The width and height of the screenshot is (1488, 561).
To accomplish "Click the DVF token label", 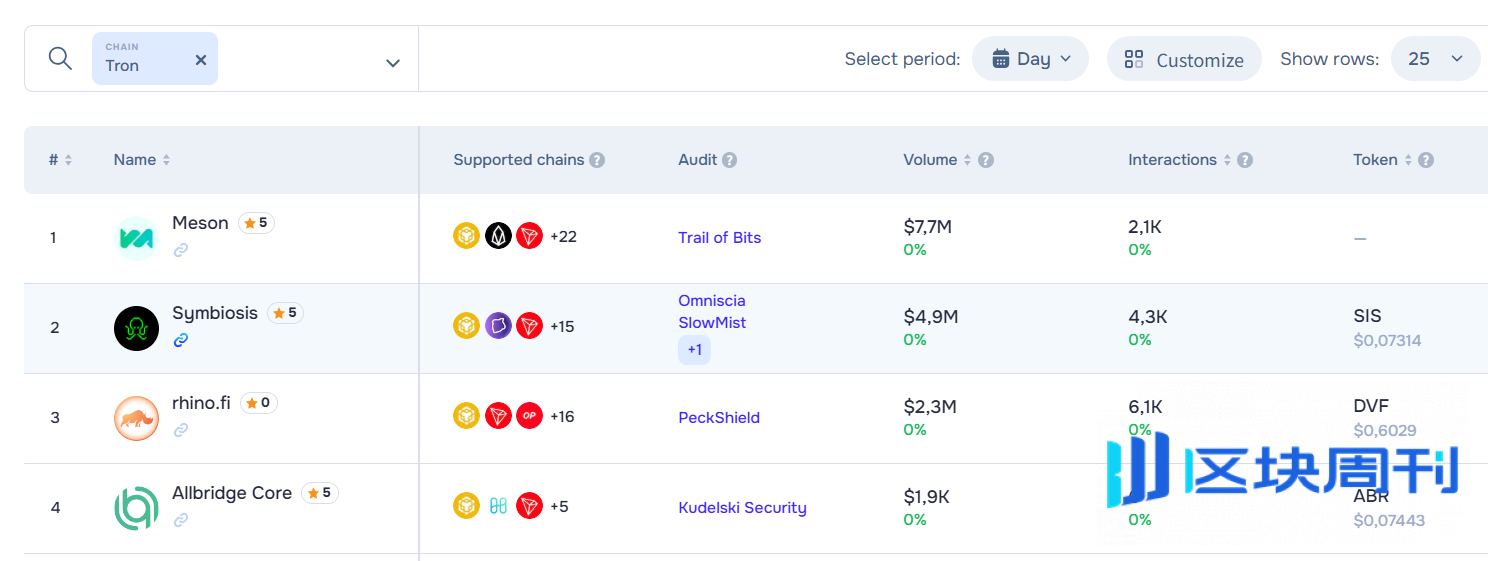I will coord(1371,406).
